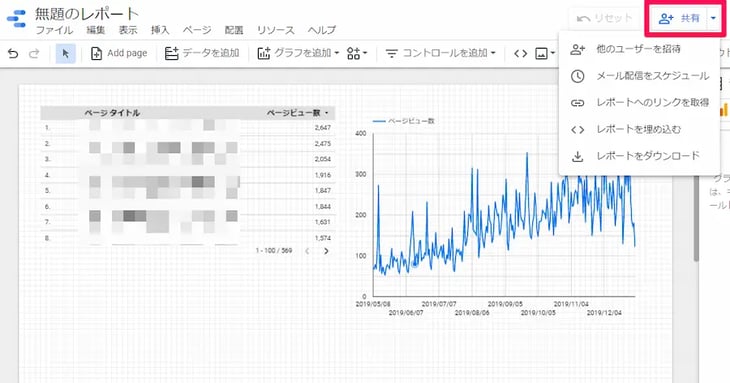Open the リソース menu
Image resolution: width=730 pixels, height=383 pixels.
[276, 30]
